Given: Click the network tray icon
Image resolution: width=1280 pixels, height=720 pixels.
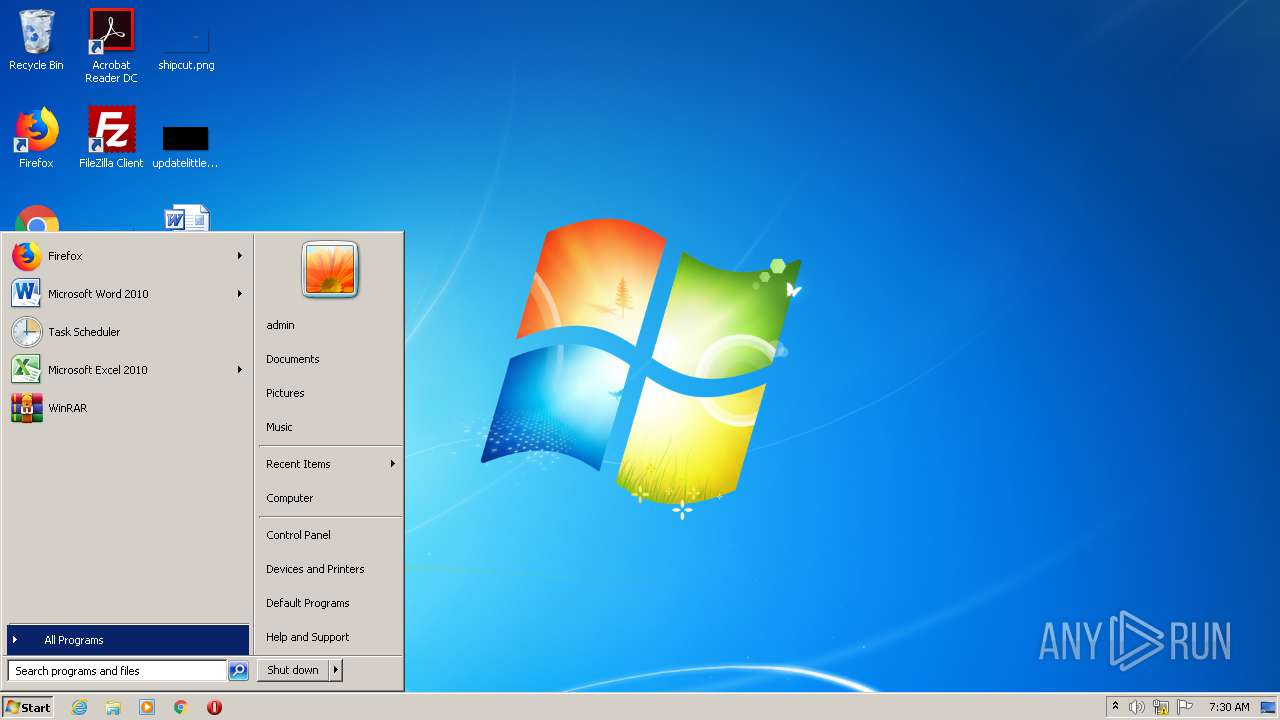Looking at the screenshot, I should pyautogui.click(x=1161, y=707).
